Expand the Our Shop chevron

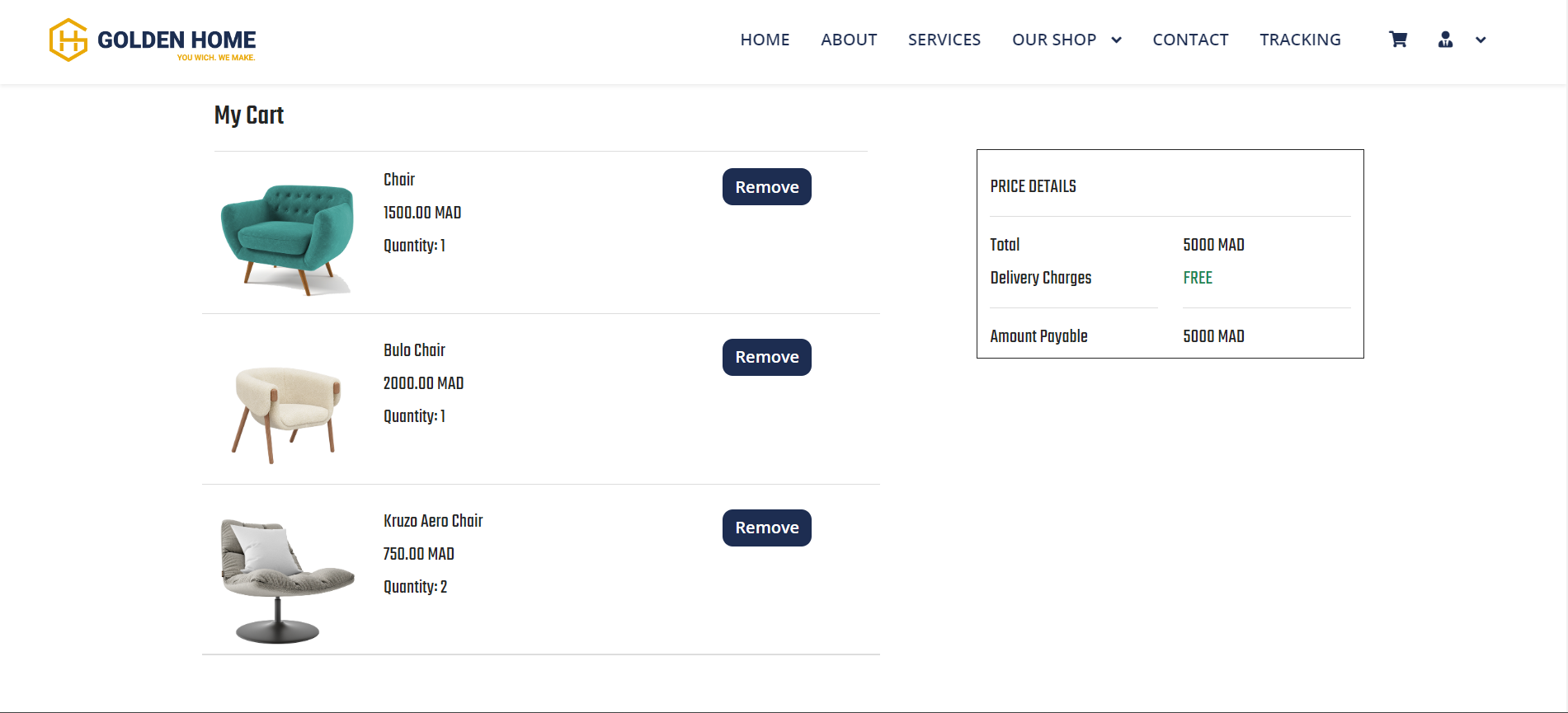(x=1116, y=40)
